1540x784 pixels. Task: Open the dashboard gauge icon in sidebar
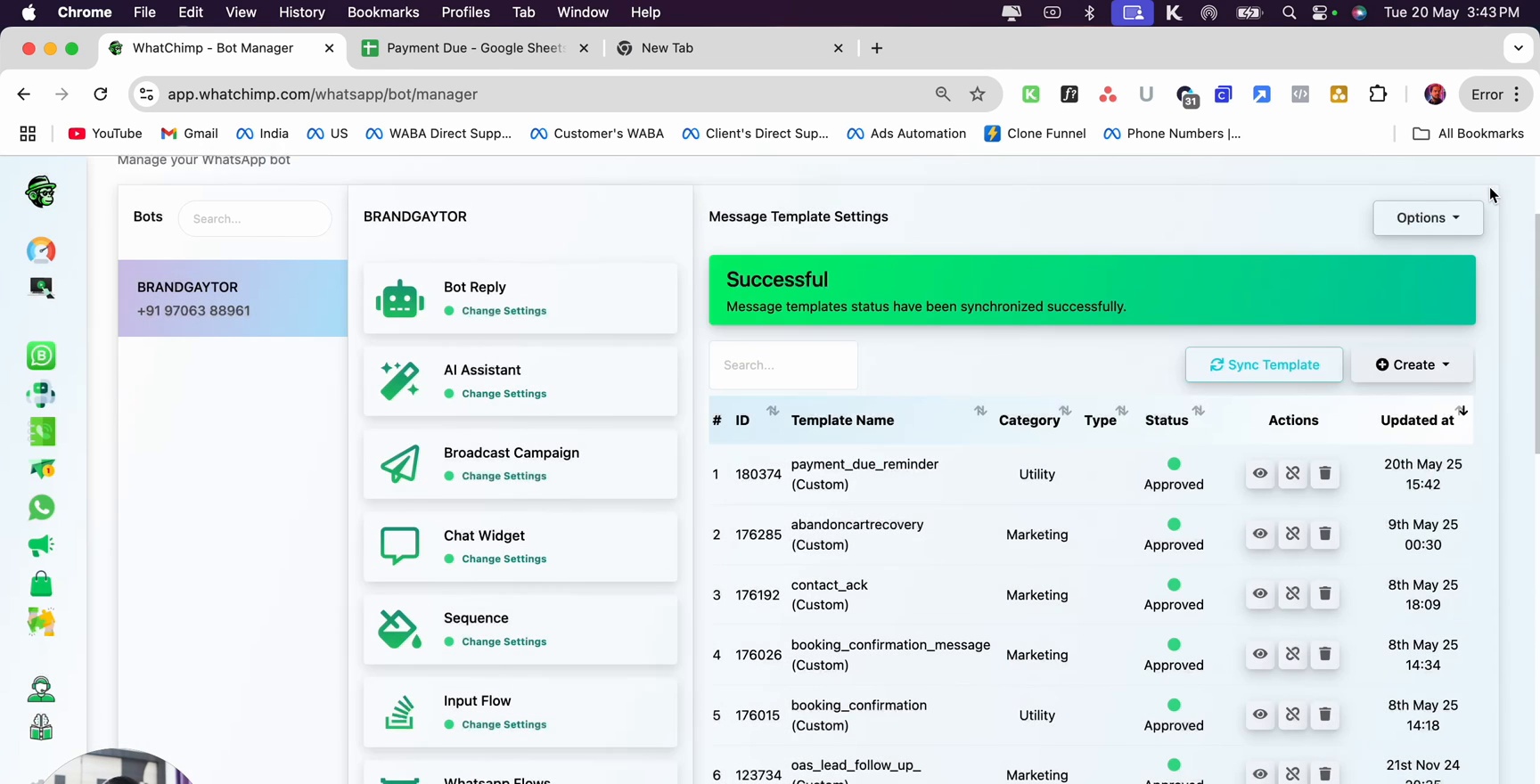[41, 250]
